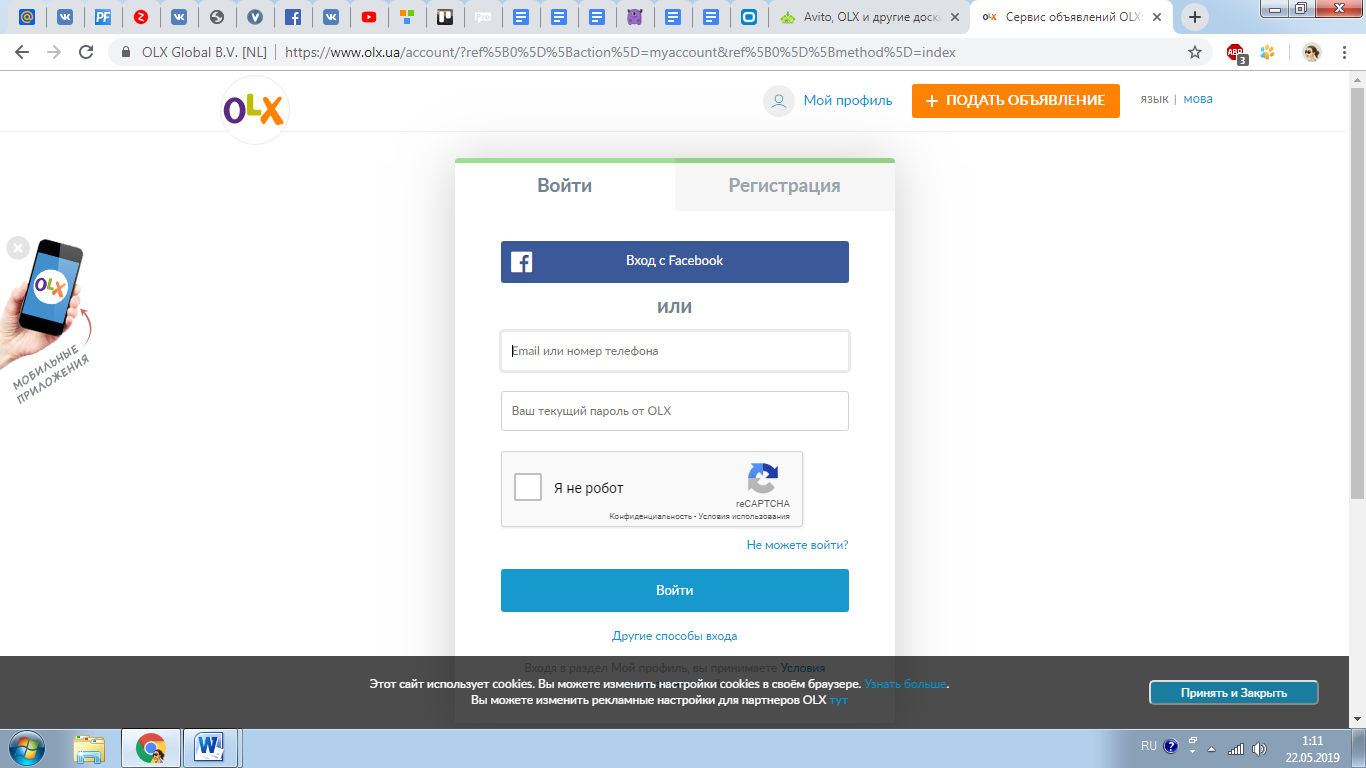The width and height of the screenshot is (1366, 768).
Task: Click the blue Войти submit button
Action: coord(675,590)
